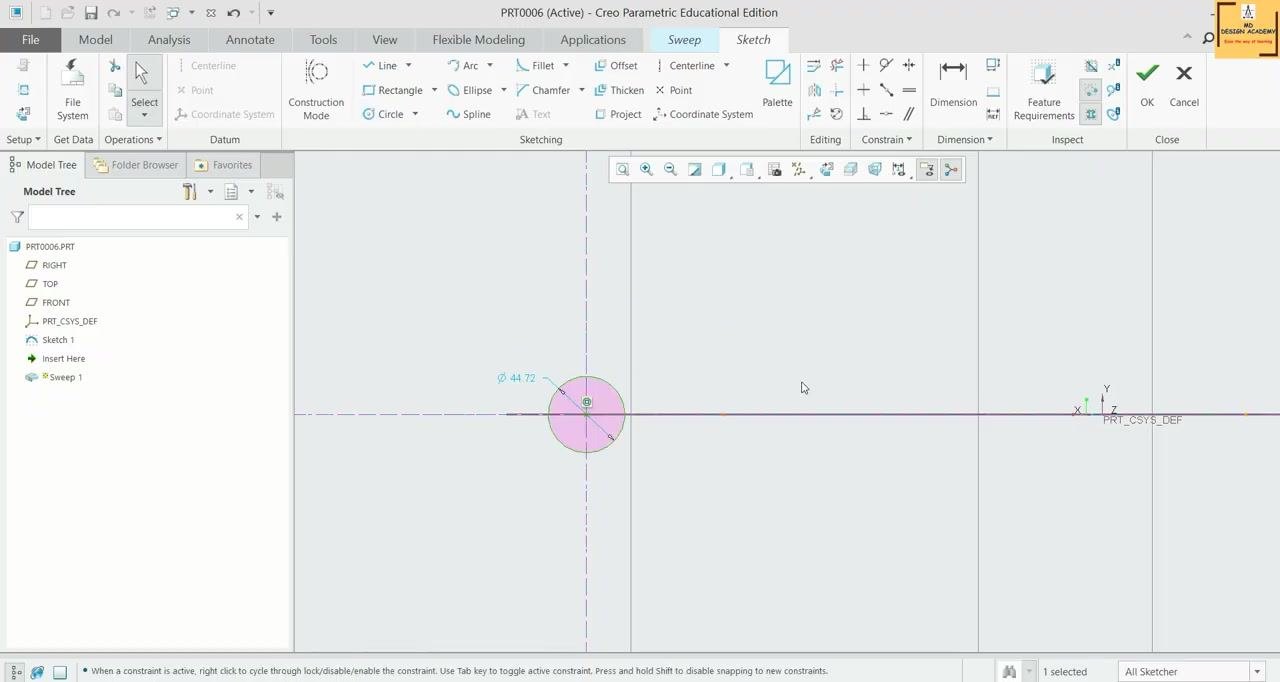The image size is (1280, 682).
Task: Undo the last action in quick access toolbar
Action: tap(233, 13)
